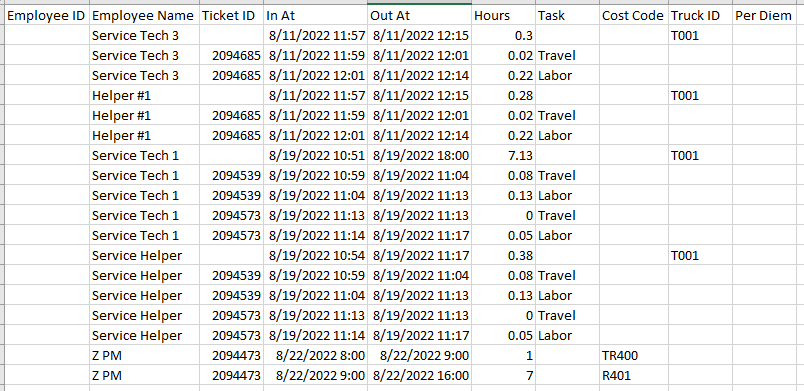This screenshot has height=391, width=804.
Task: Click Out At cell 8/19/2022 18:00
Action: (x=419, y=155)
